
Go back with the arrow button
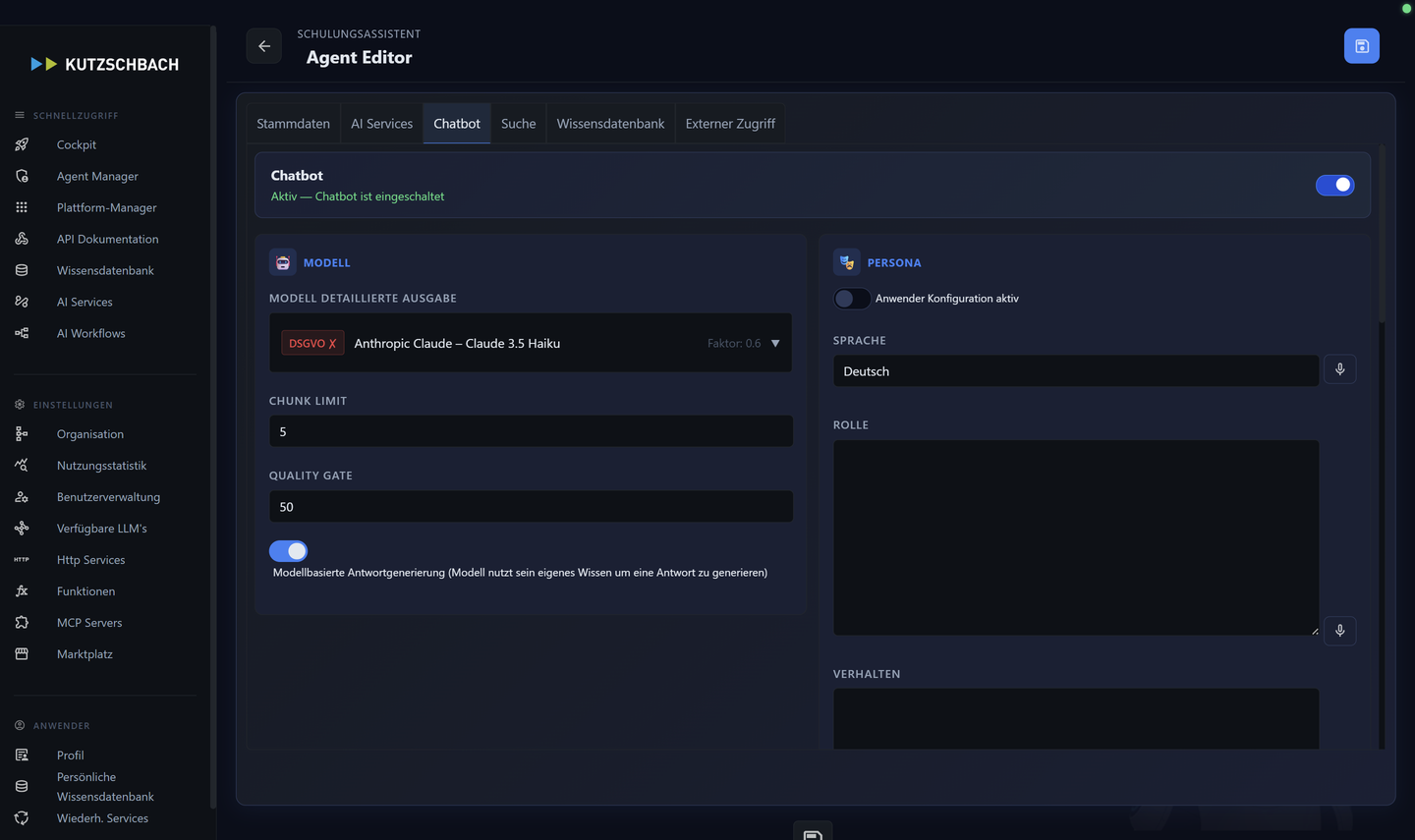(264, 46)
